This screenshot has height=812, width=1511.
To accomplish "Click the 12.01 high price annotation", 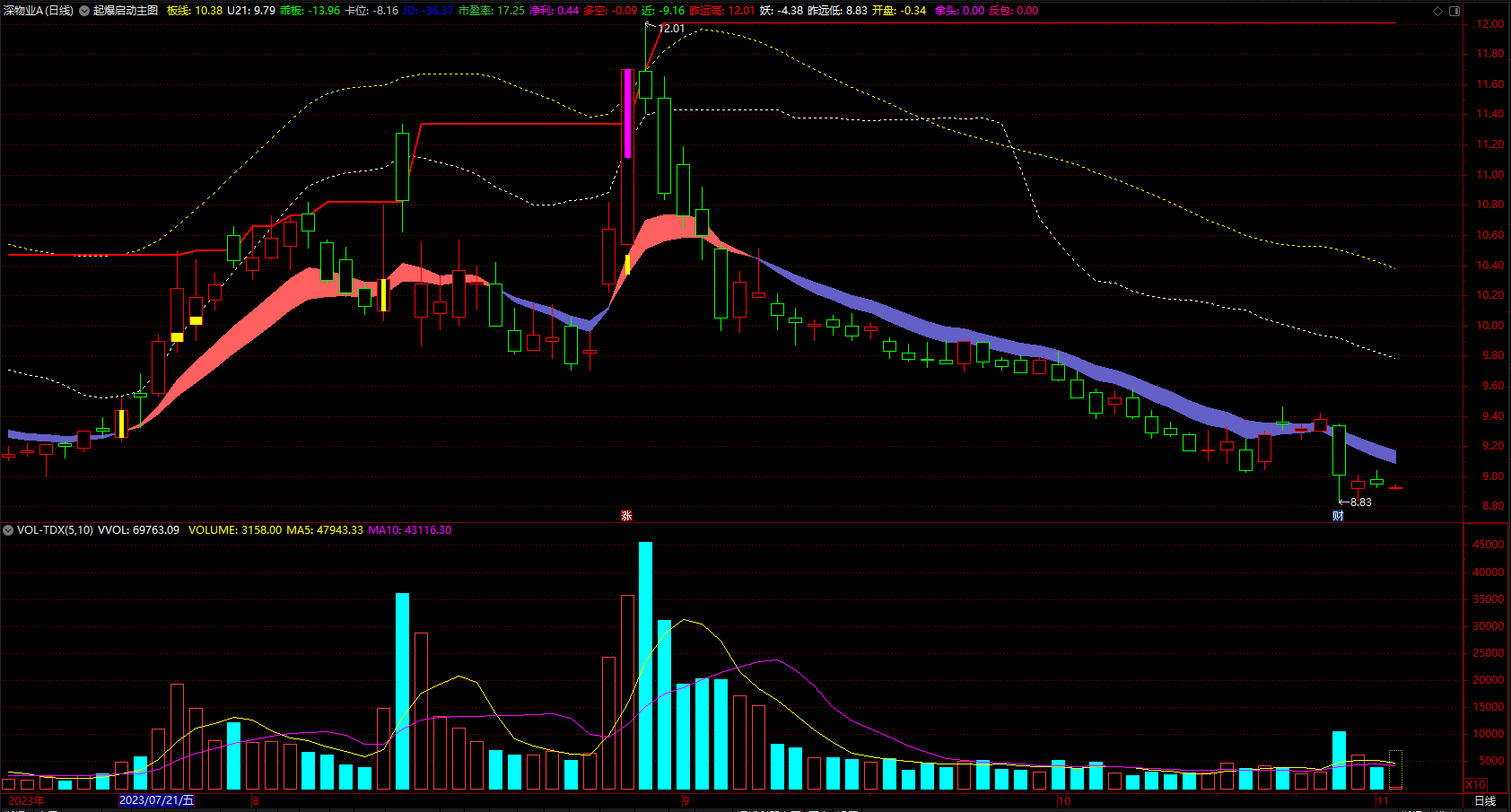I will (x=671, y=28).
